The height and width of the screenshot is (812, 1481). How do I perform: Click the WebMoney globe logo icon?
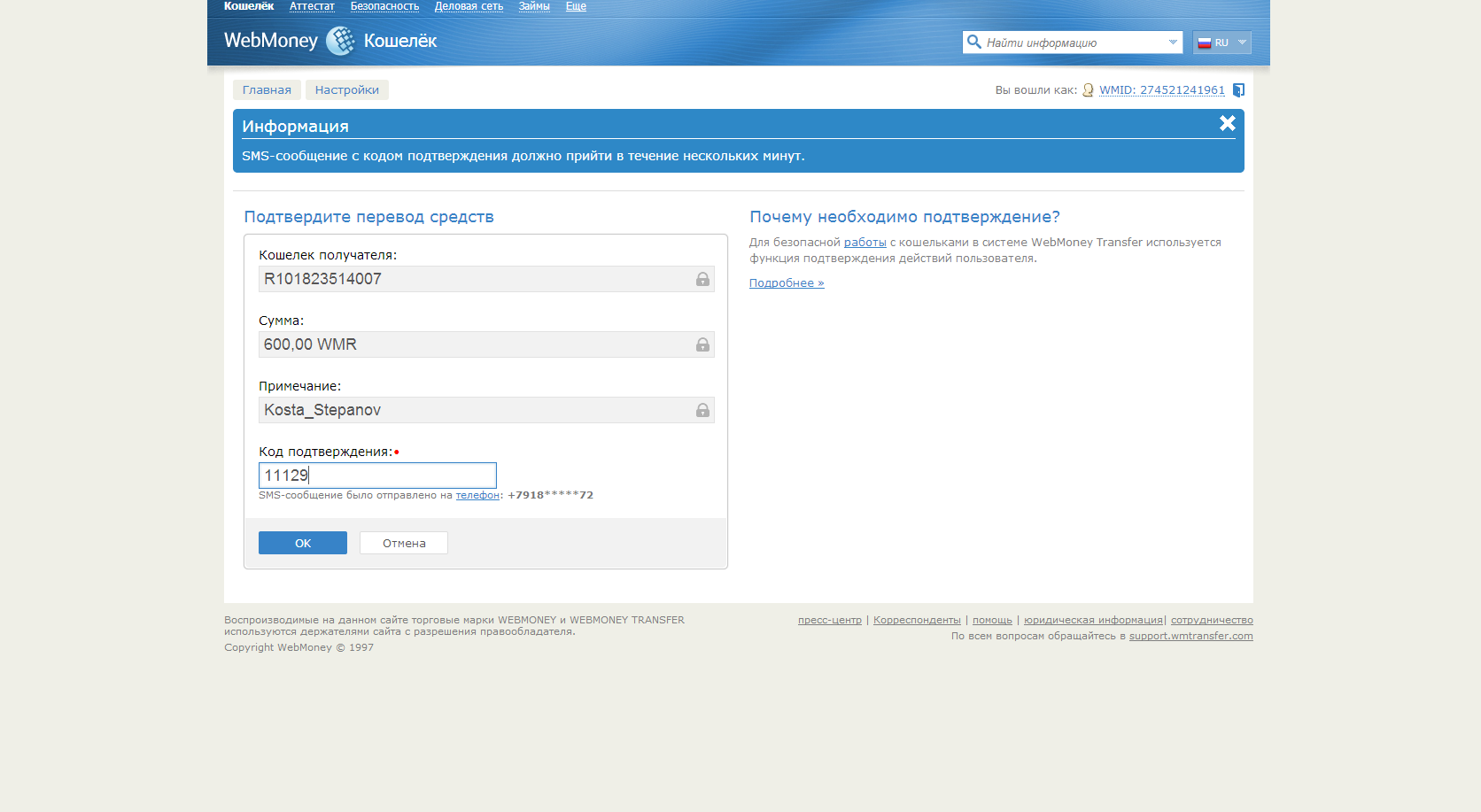[340, 41]
